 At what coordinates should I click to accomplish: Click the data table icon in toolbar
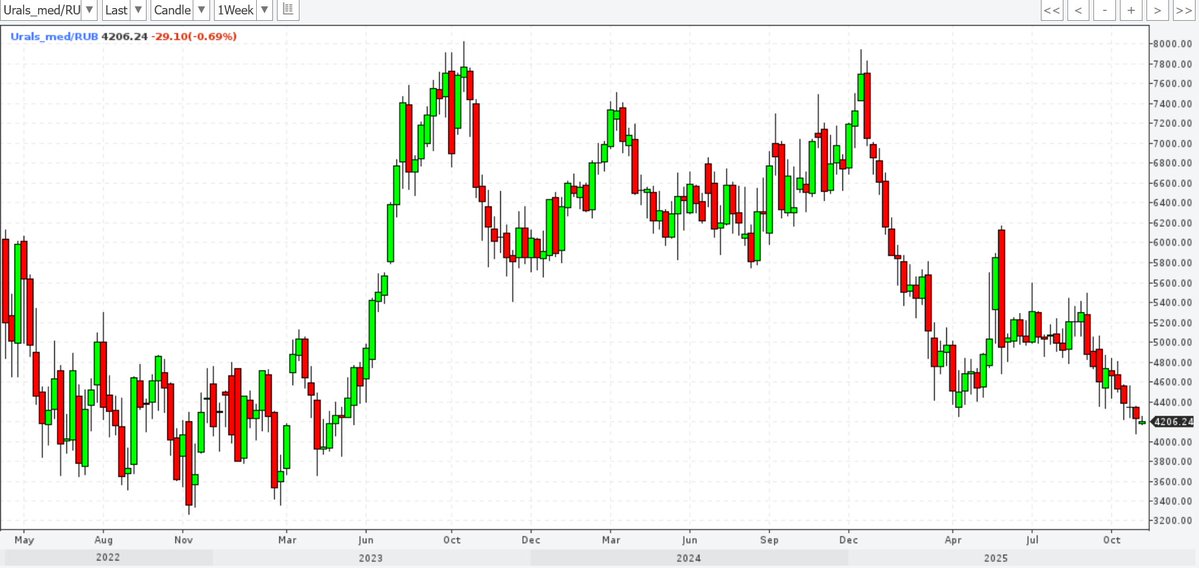[288, 10]
